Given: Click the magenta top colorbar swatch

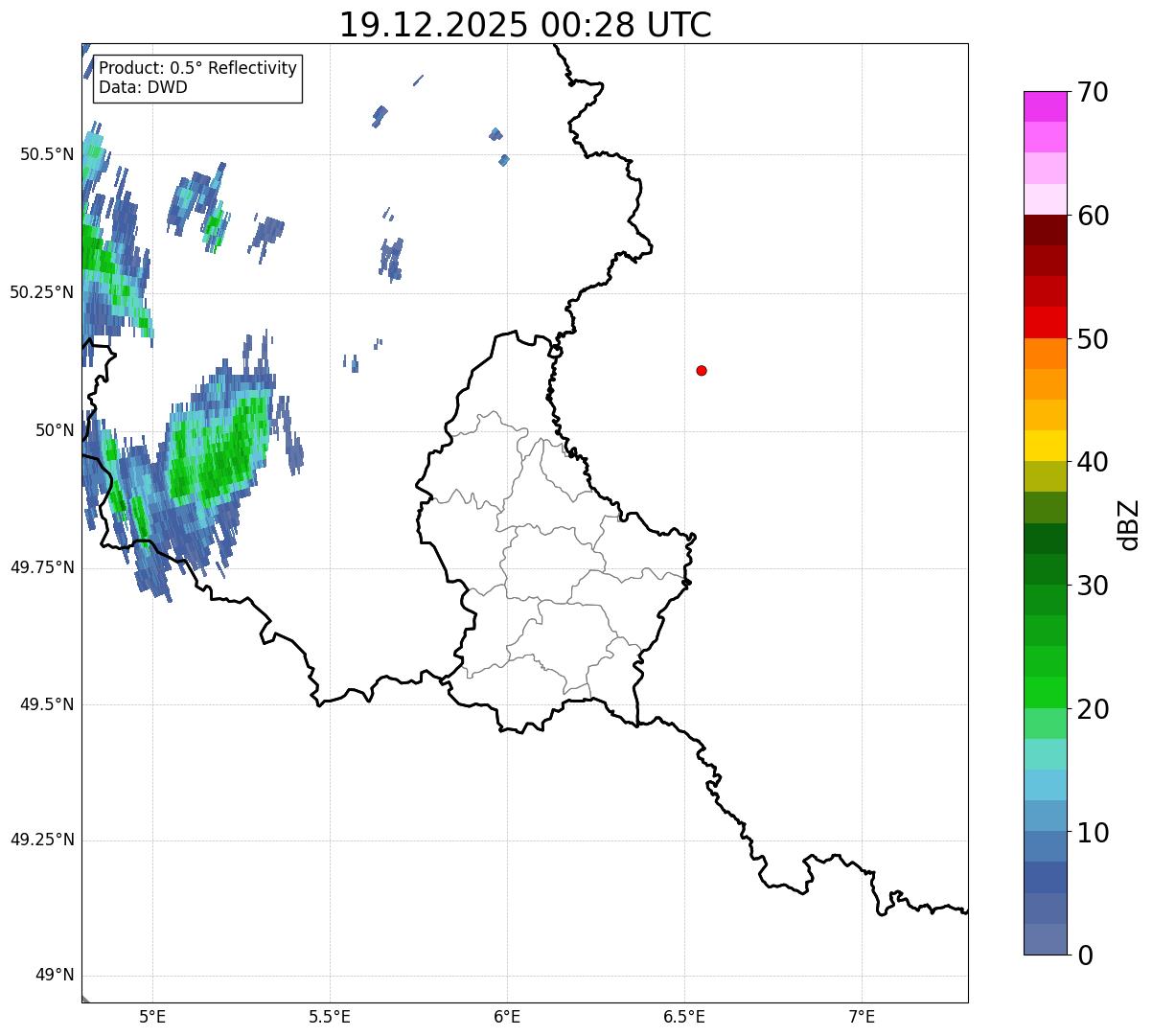Looking at the screenshot, I should pos(1045,106).
